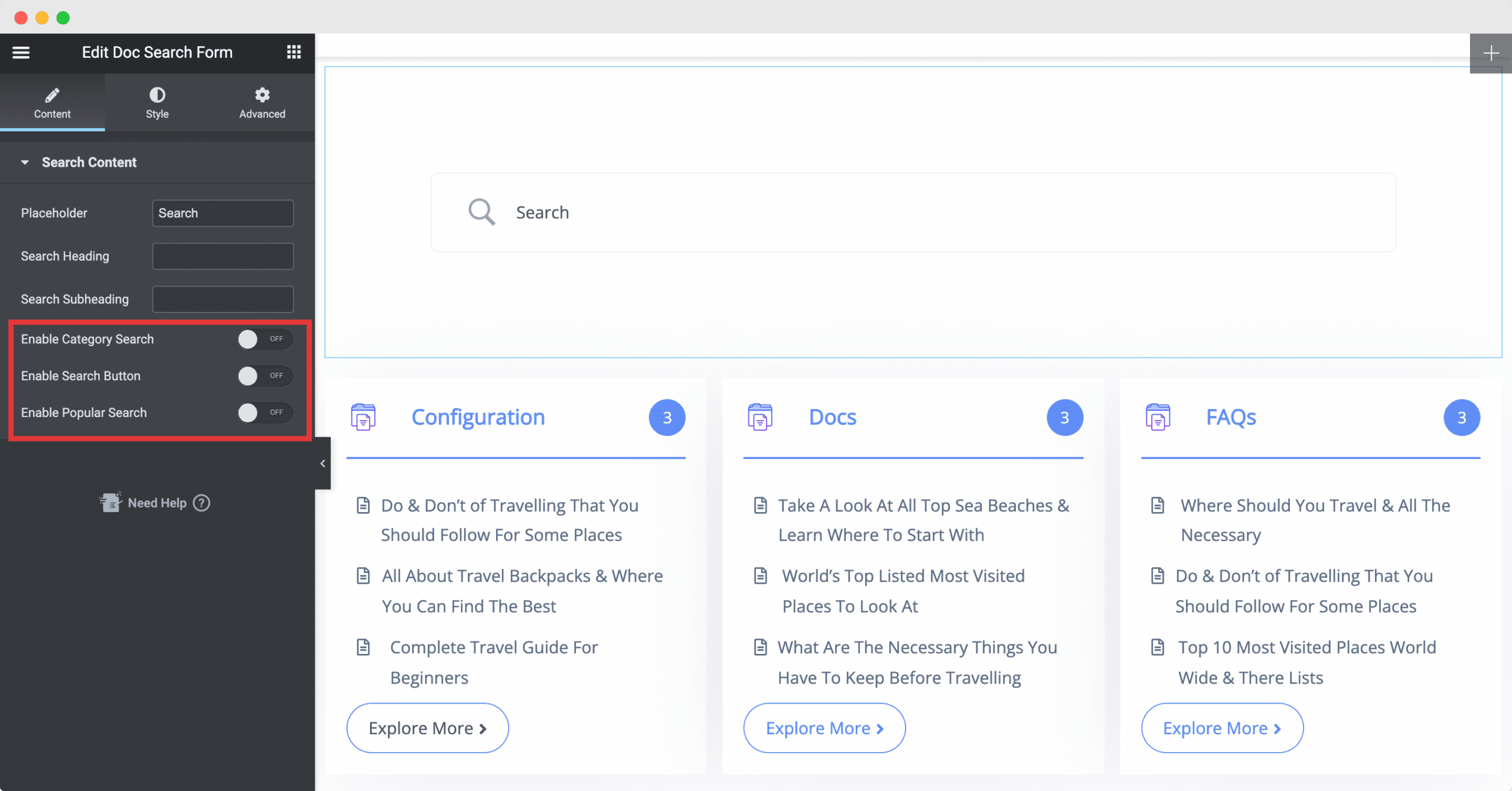The image size is (1512, 791).
Task: Toggle Enable Popular Search on
Action: click(265, 412)
